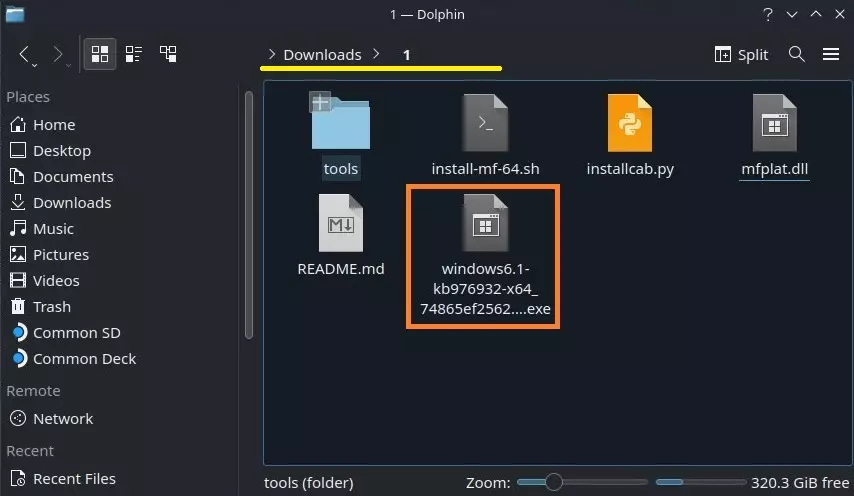The width and height of the screenshot is (854, 496).
Task: Click the Steam icon beside Common Deck
Action: [19, 358]
